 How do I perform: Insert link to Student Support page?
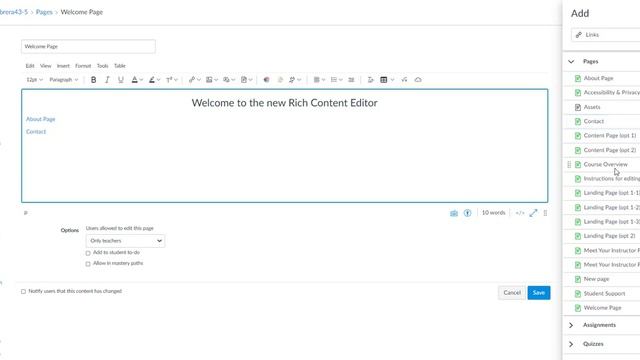click(x=604, y=293)
